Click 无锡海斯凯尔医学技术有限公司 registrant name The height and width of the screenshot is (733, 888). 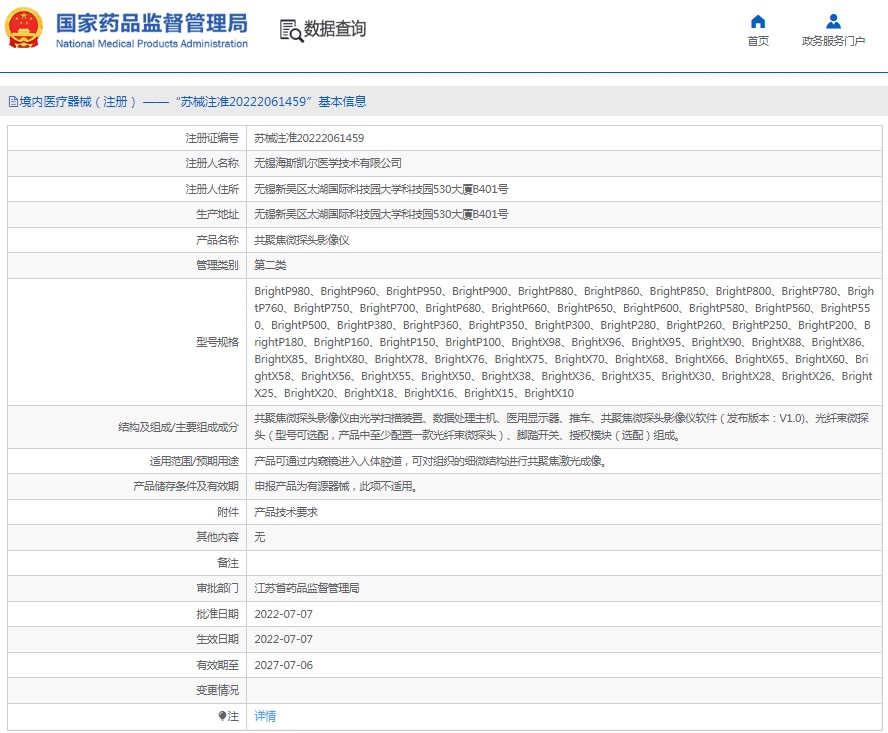point(328,163)
